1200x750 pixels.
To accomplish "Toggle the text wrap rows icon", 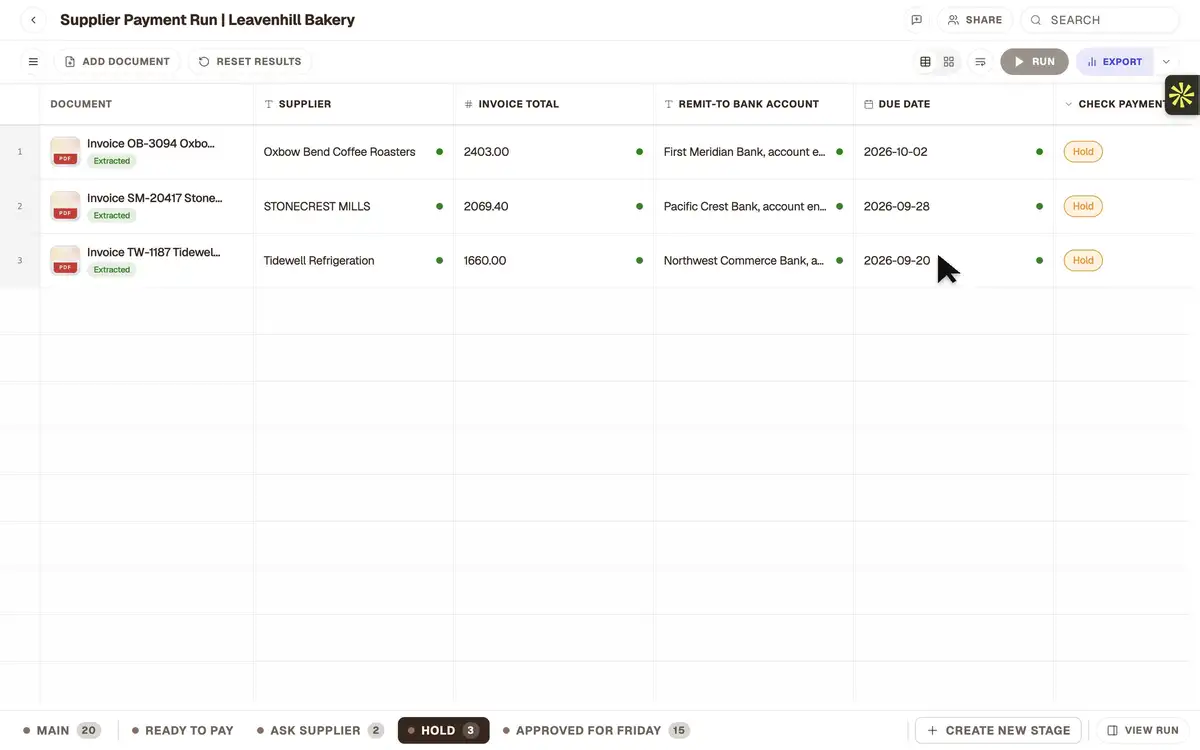I will pyautogui.click(x=981, y=62).
